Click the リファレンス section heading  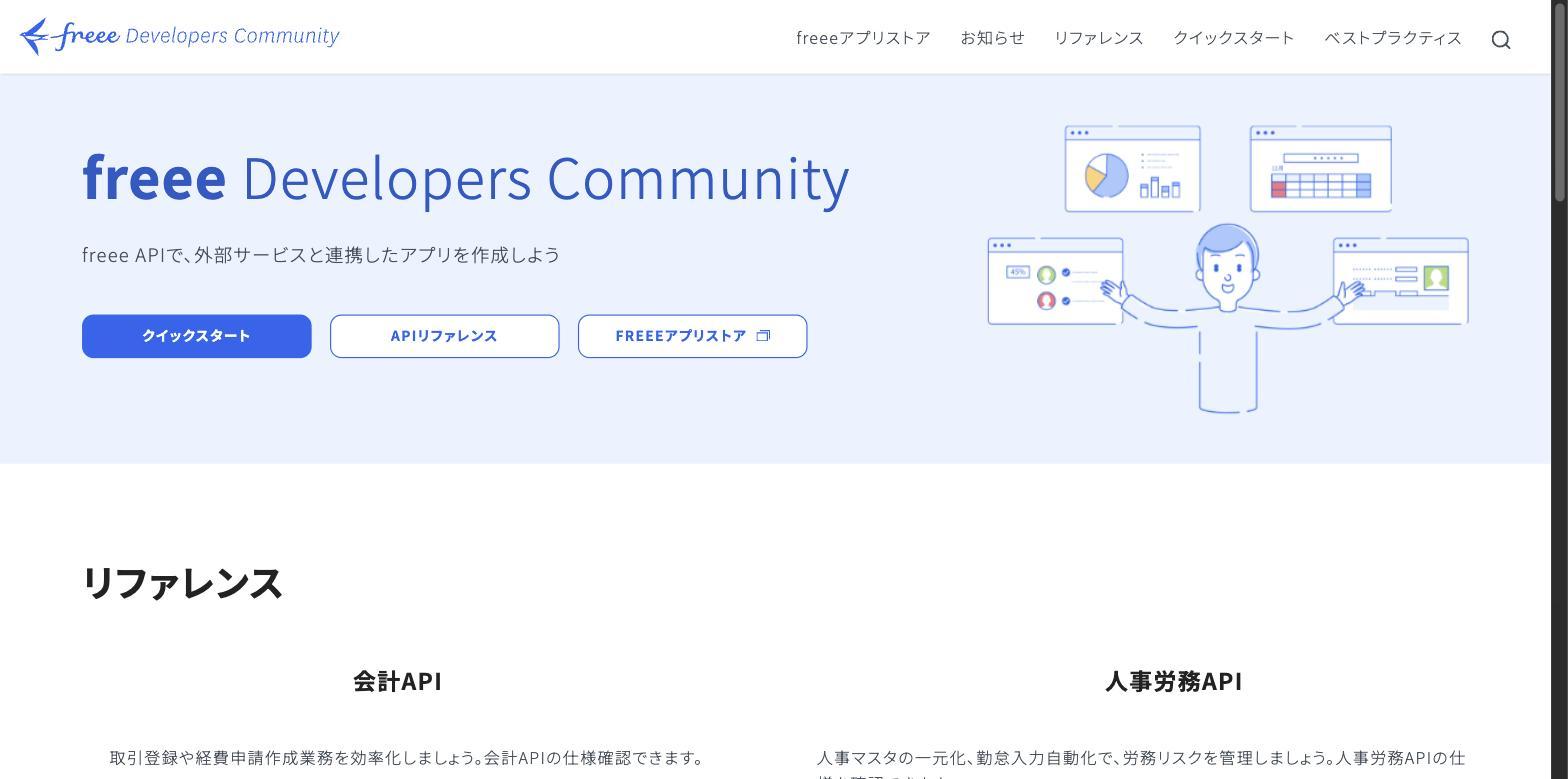click(x=182, y=583)
